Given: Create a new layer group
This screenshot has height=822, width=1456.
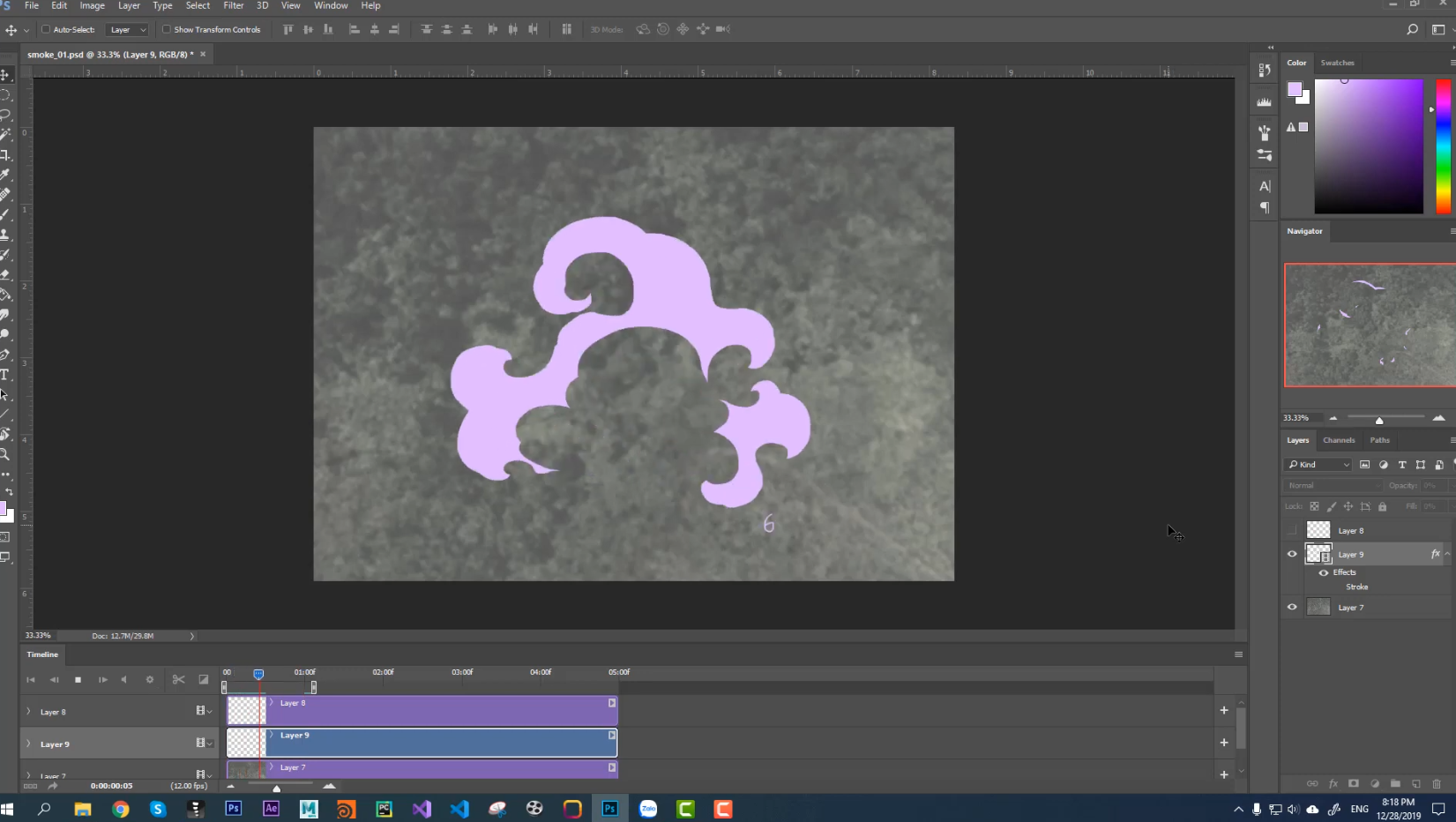Looking at the screenshot, I should [1395, 783].
